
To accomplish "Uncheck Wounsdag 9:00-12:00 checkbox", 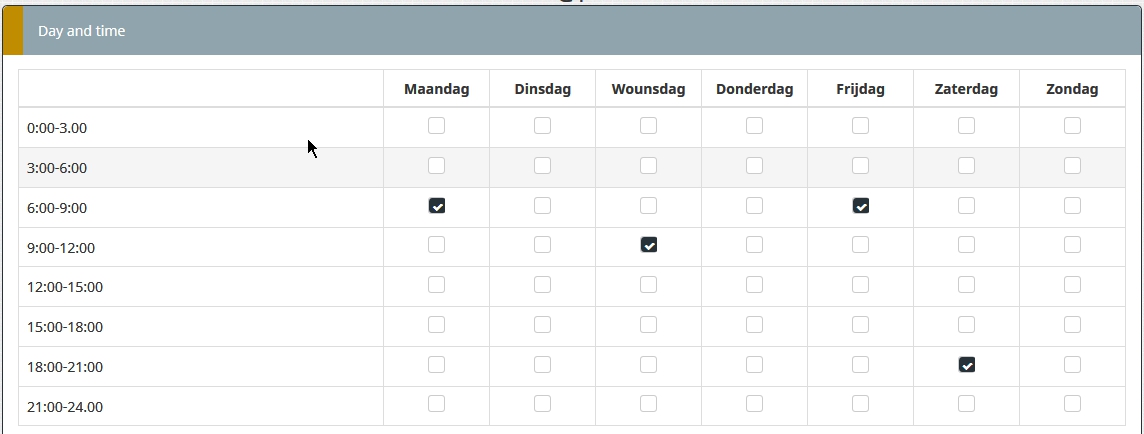I will click(649, 245).
